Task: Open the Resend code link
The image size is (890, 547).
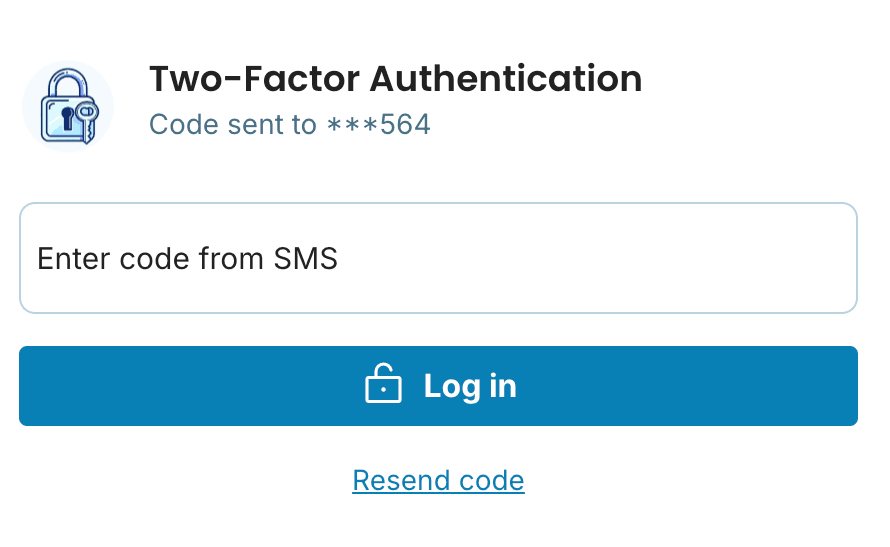Action: 438,480
